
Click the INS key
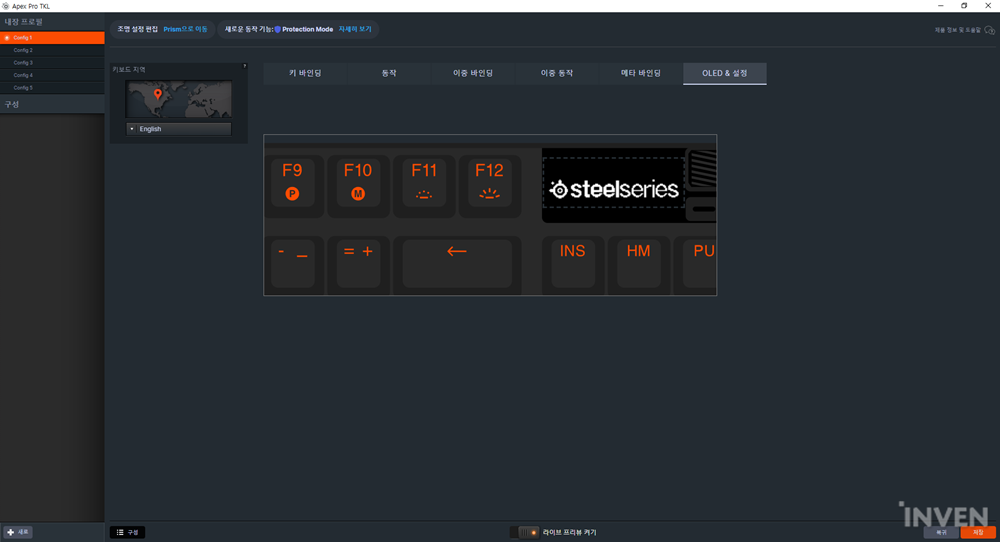click(573, 263)
